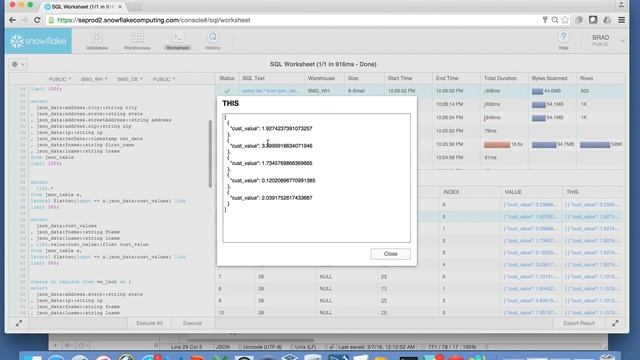Close the THIS dialog with the Close button
The image size is (640, 360).
391,254
